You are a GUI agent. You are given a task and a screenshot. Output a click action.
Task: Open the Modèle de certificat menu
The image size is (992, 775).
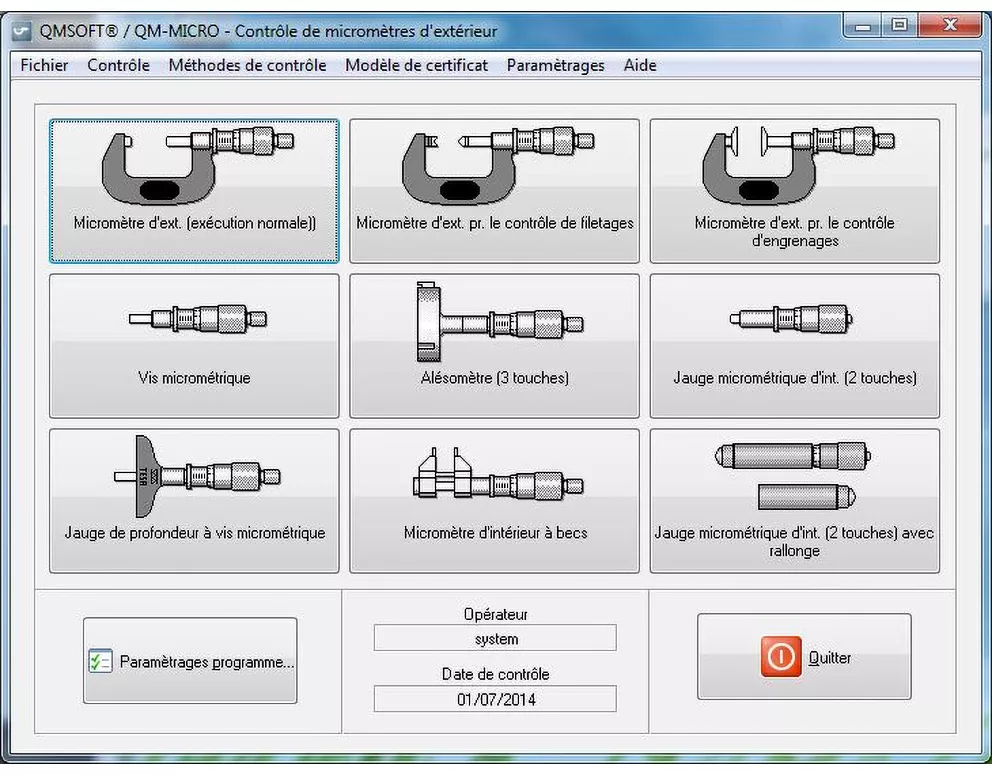click(x=416, y=65)
